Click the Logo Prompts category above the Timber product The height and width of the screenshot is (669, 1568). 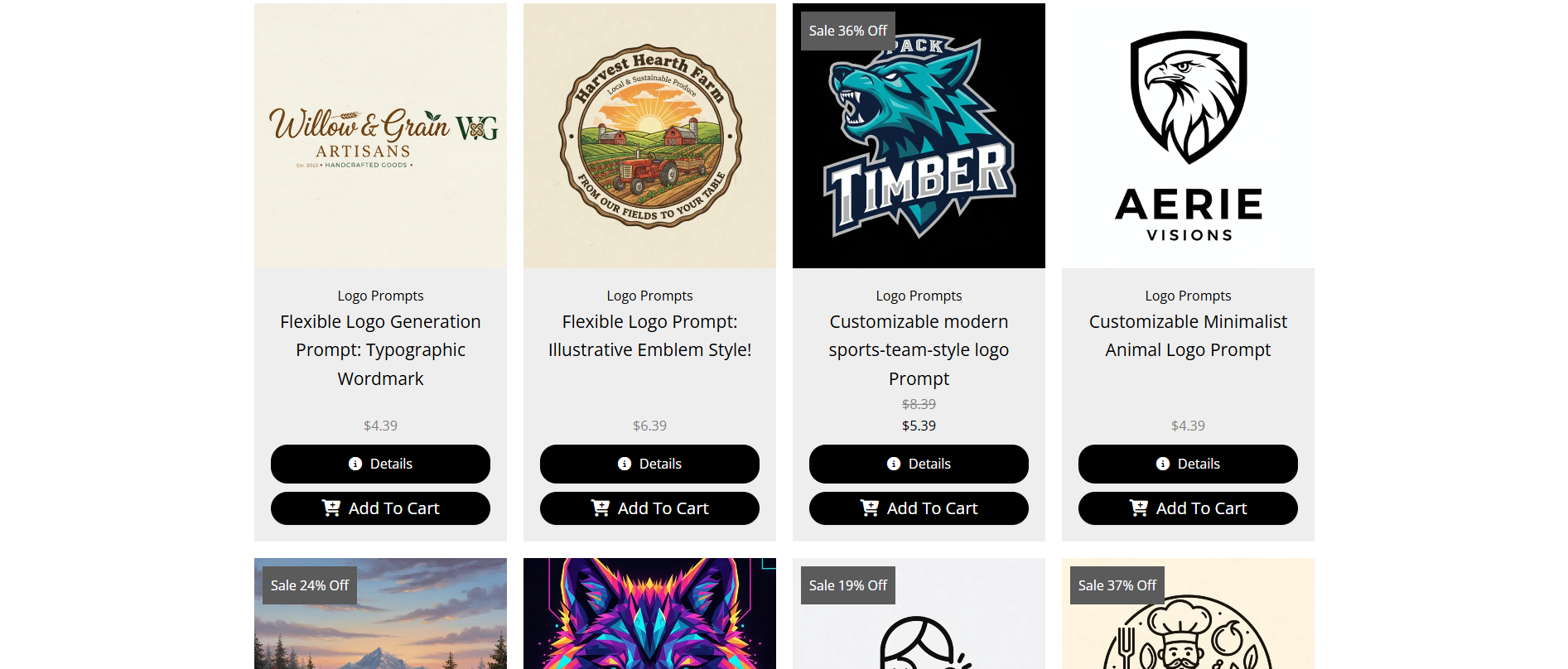(x=919, y=296)
